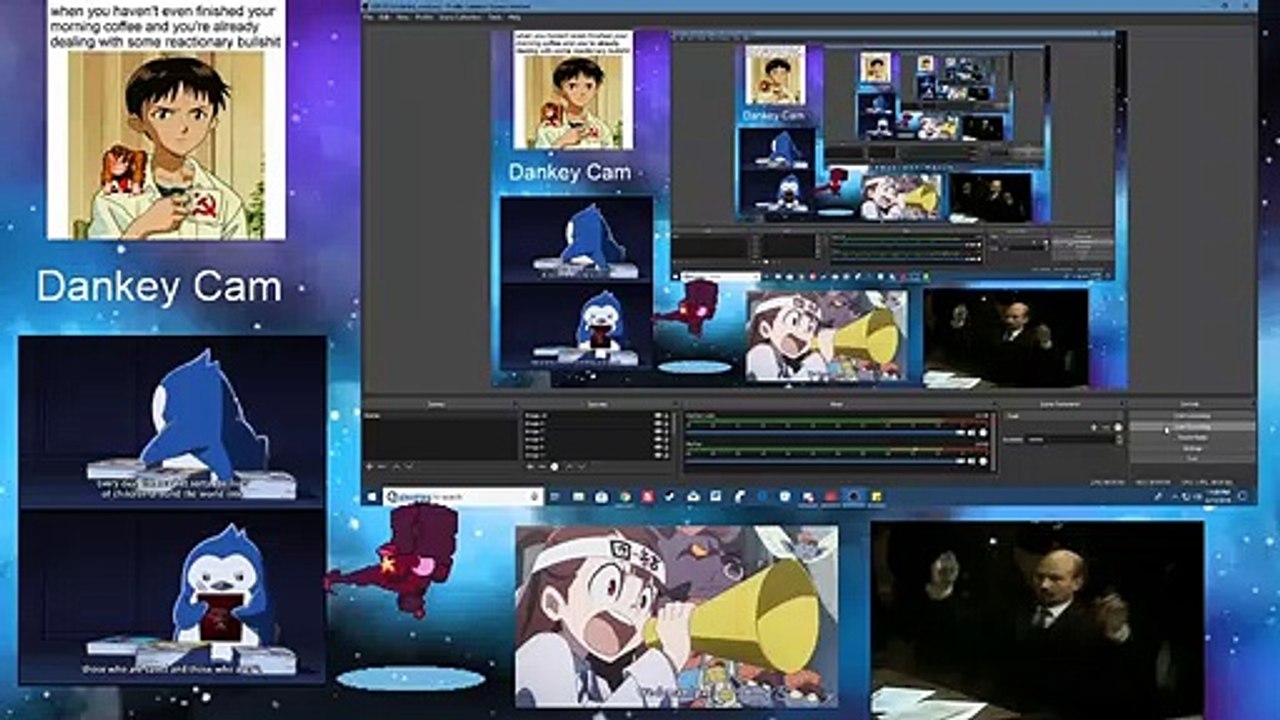Image resolution: width=1280 pixels, height=720 pixels.
Task: Open the Tools menu in OBS
Action: [x=493, y=17]
